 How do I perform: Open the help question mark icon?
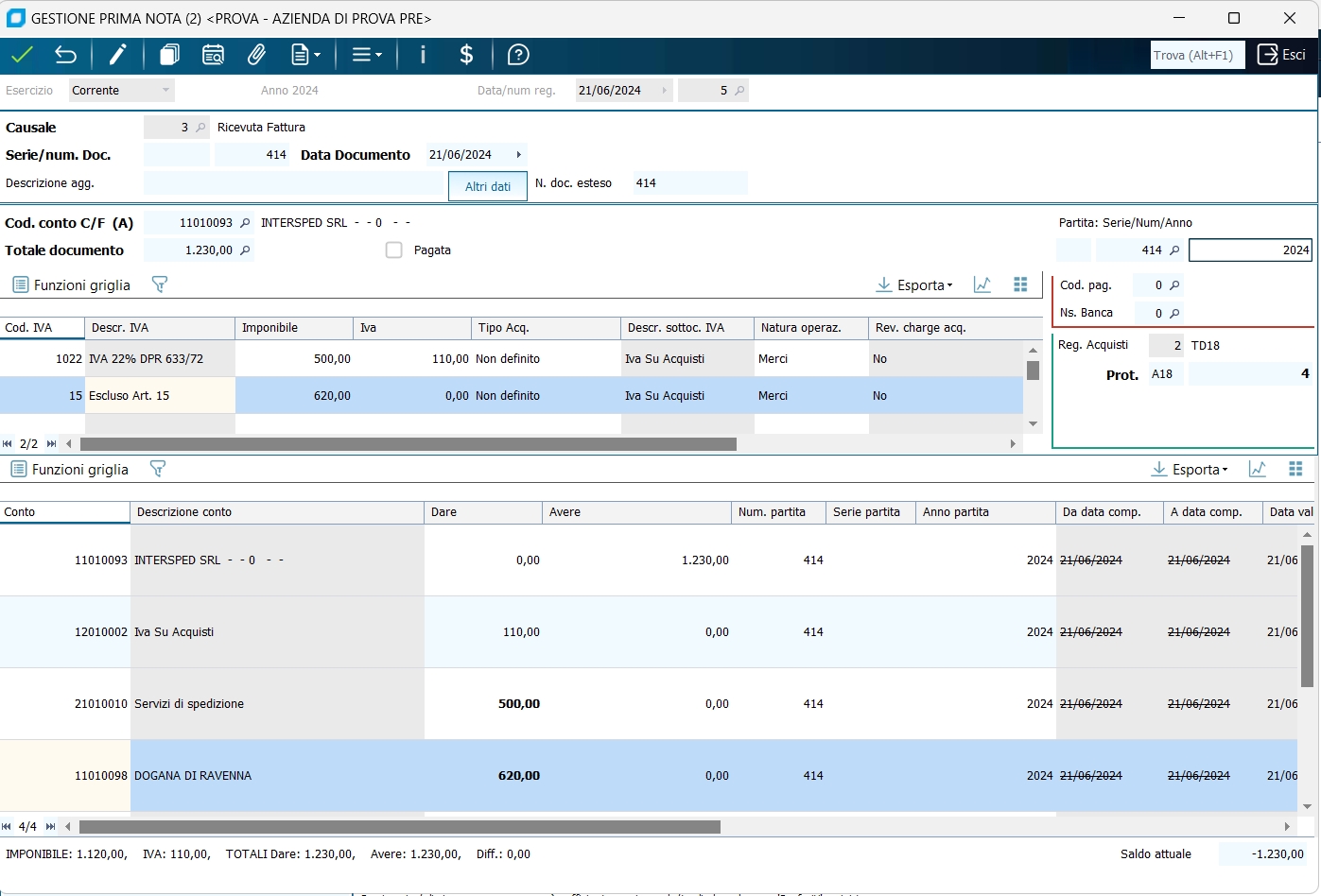click(518, 55)
